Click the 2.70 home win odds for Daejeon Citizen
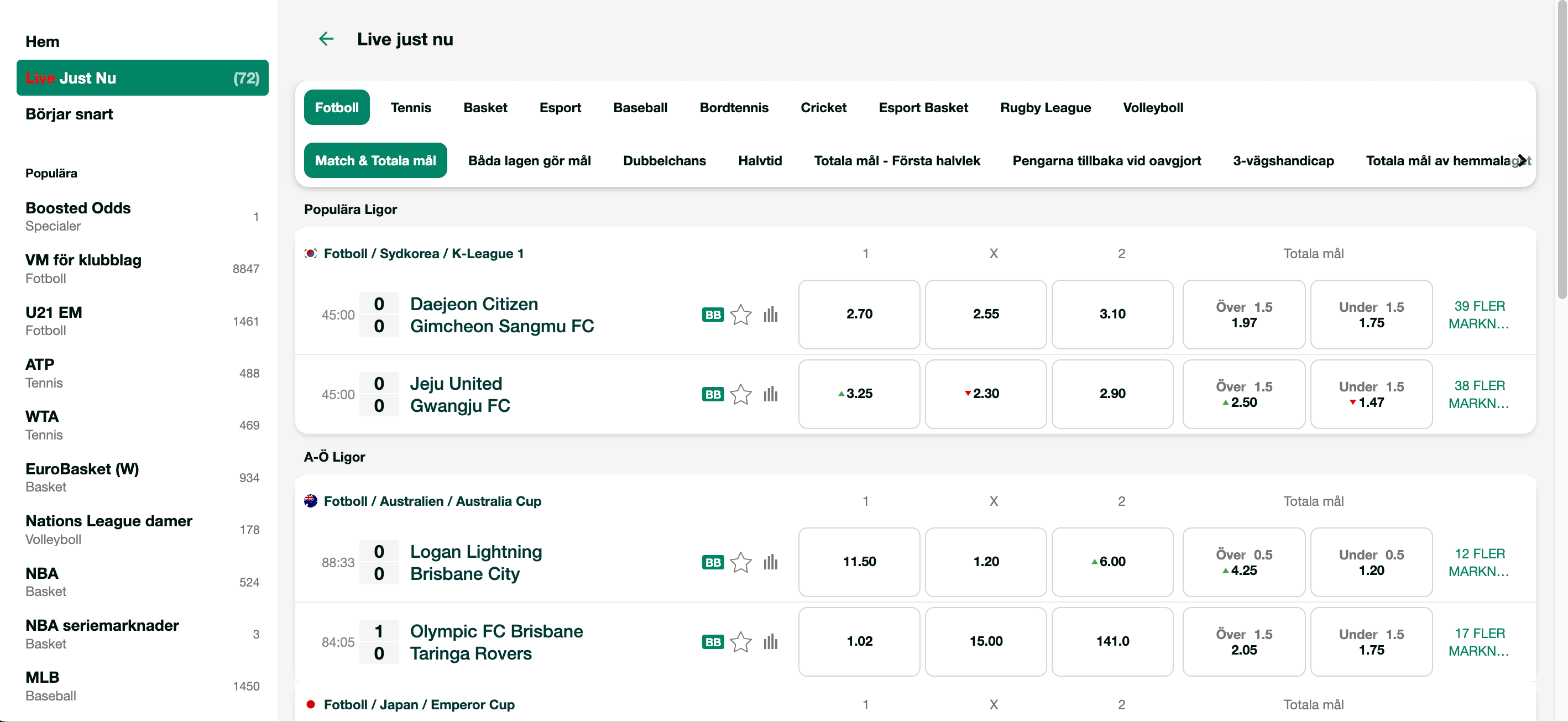The image size is (1568, 722). click(x=859, y=315)
